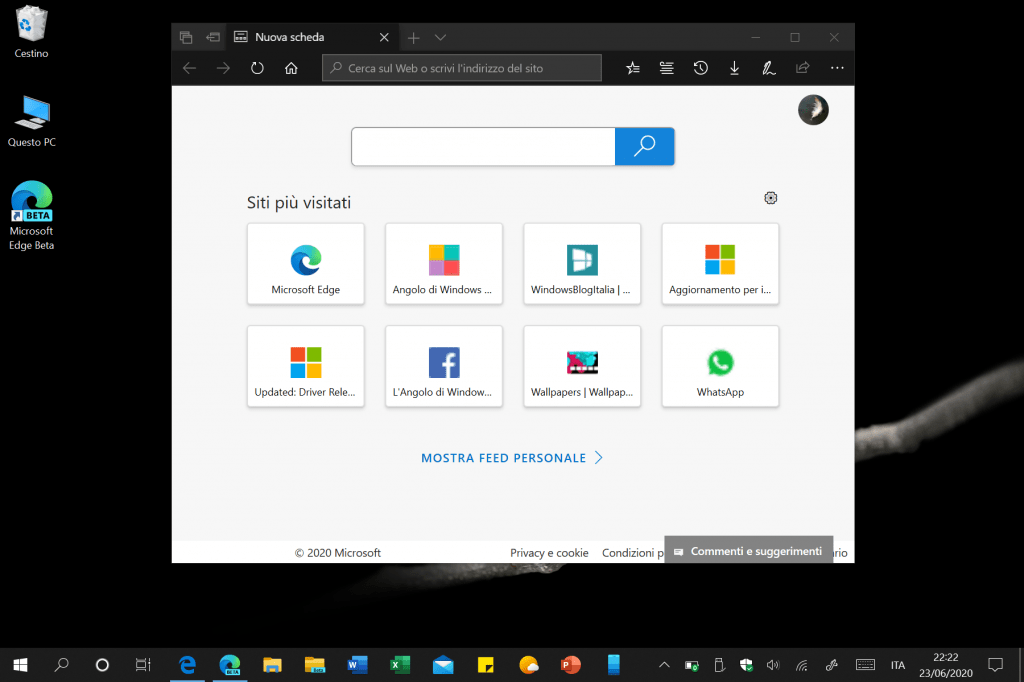Open the Favorites star icon in toolbar
The height and width of the screenshot is (682, 1024).
point(633,68)
